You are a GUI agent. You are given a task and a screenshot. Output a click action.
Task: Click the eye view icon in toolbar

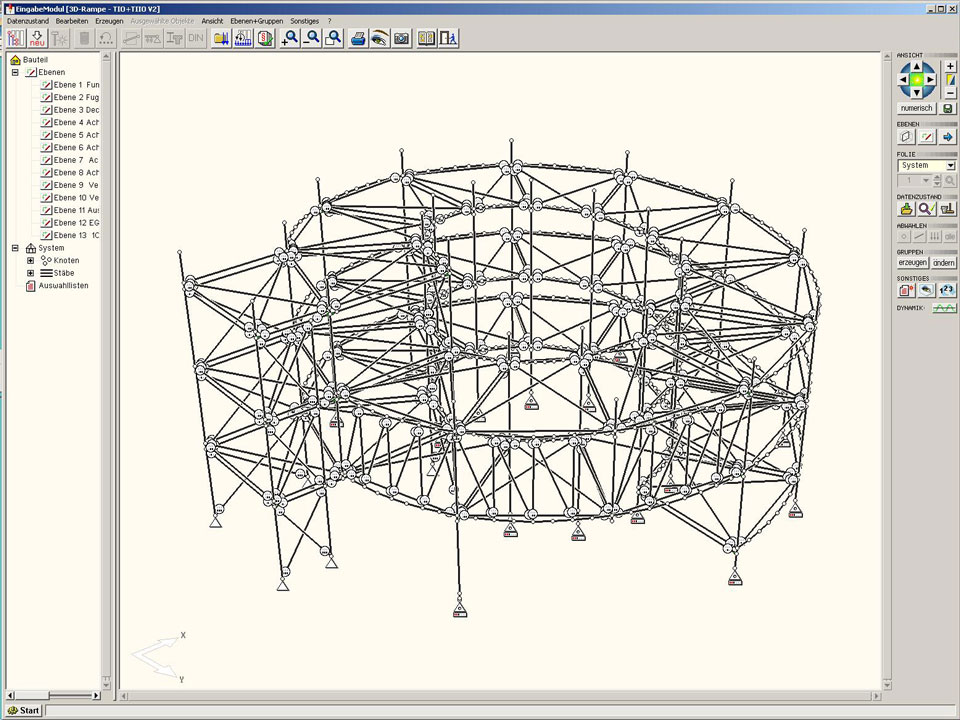click(380, 38)
